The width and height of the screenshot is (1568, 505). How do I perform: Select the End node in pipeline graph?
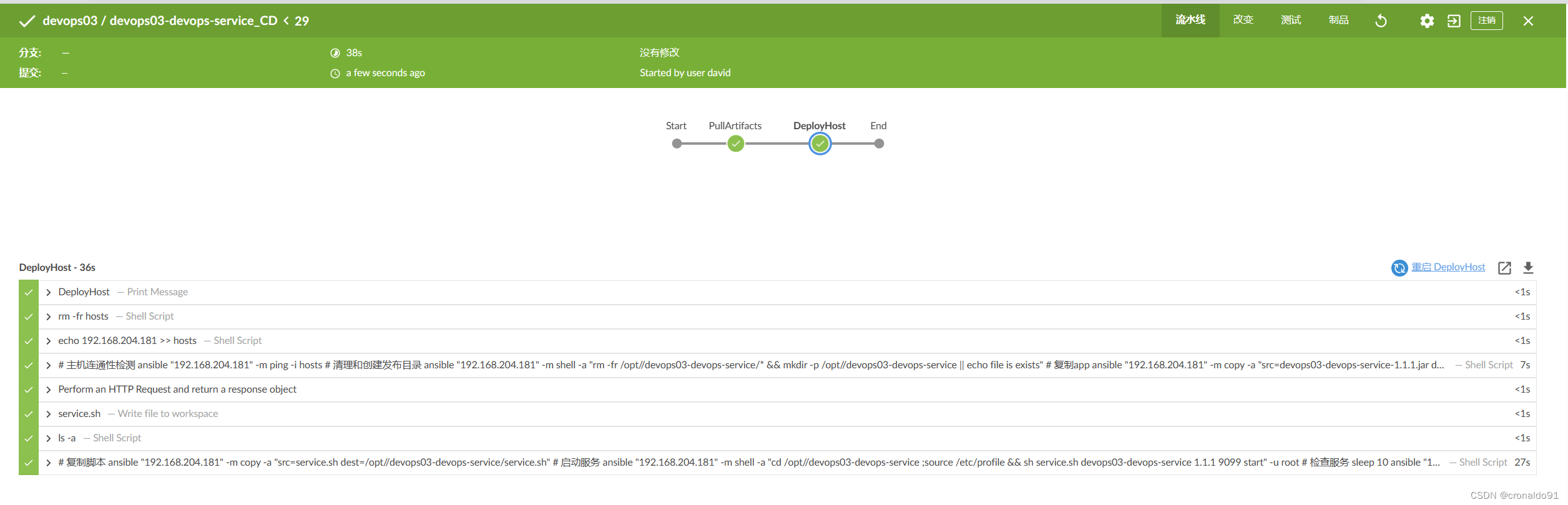(x=879, y=144)
